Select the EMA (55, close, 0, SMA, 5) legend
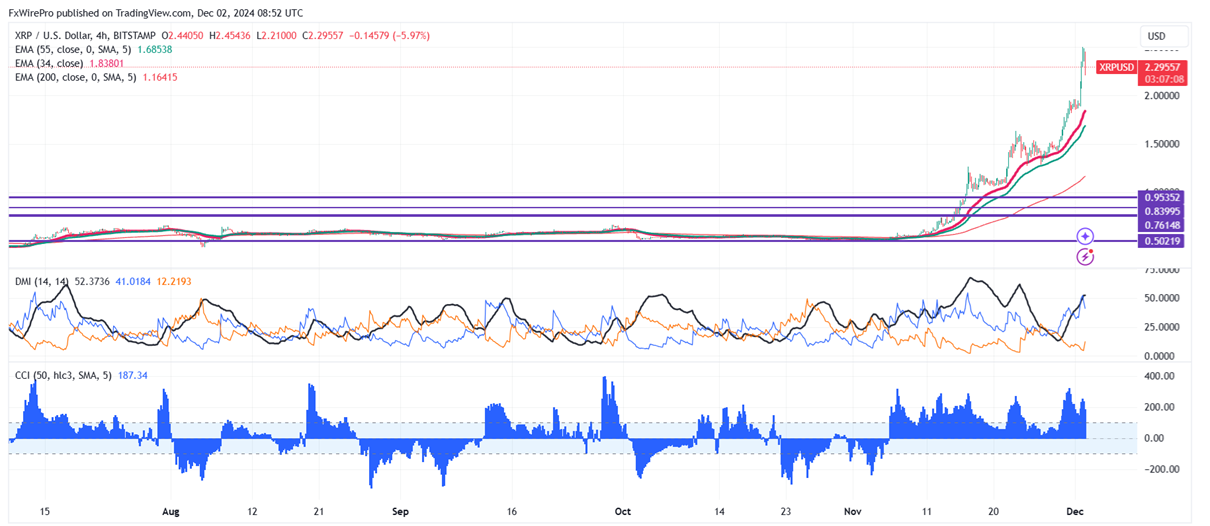This screenshot has height=526, width=1210. (x=72, y=48)
